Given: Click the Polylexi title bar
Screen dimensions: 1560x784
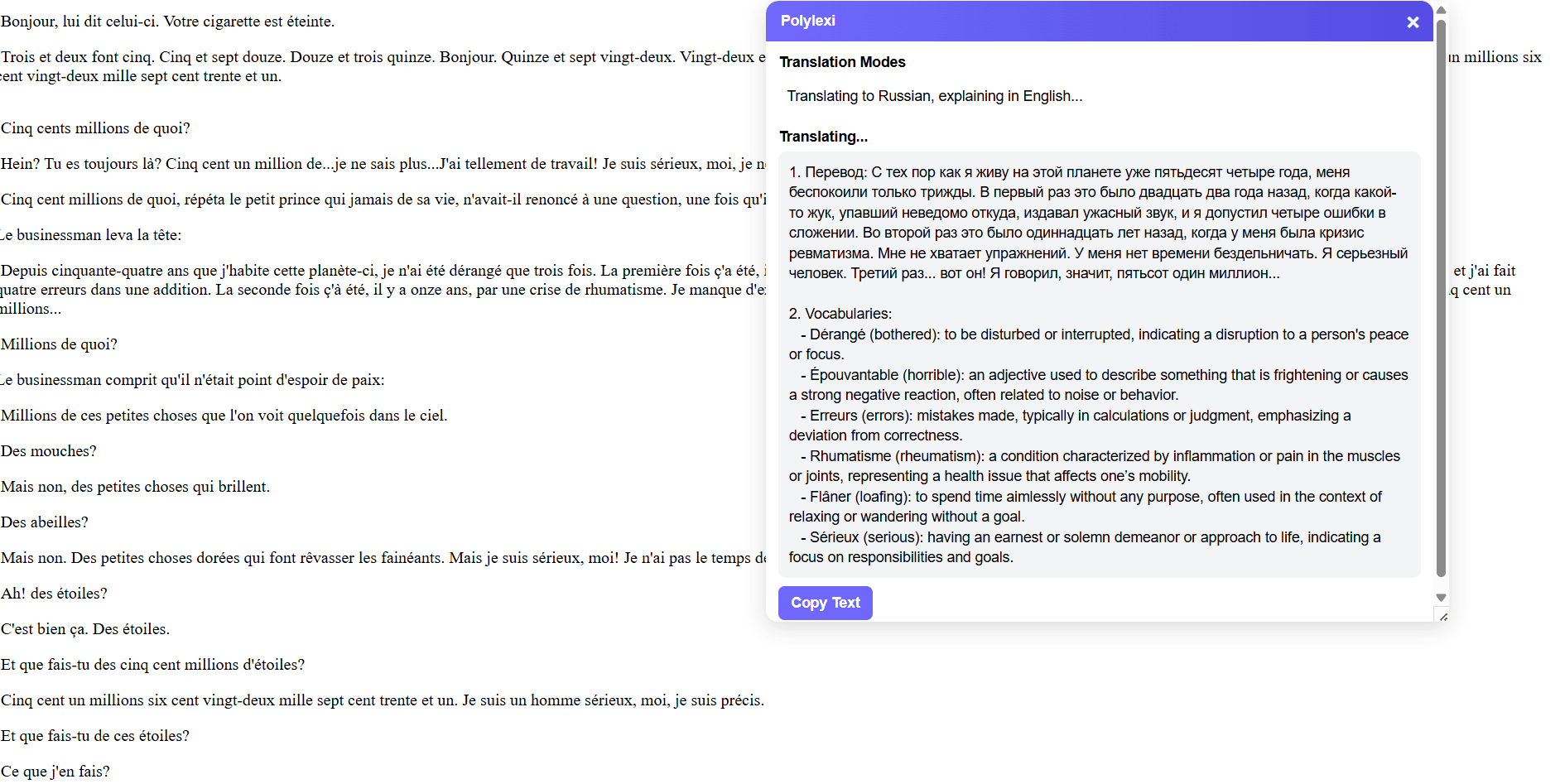Looking at the screenshot, I should (1076, 21).
